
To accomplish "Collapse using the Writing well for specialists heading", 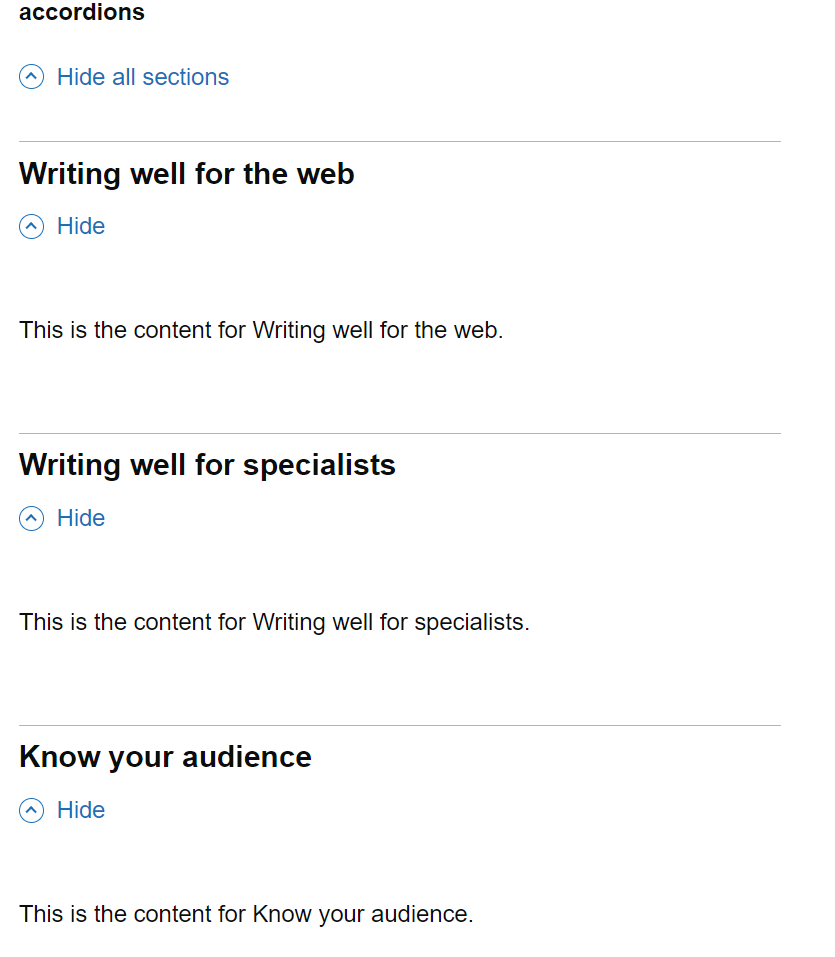I will click(x=207, y=465).
